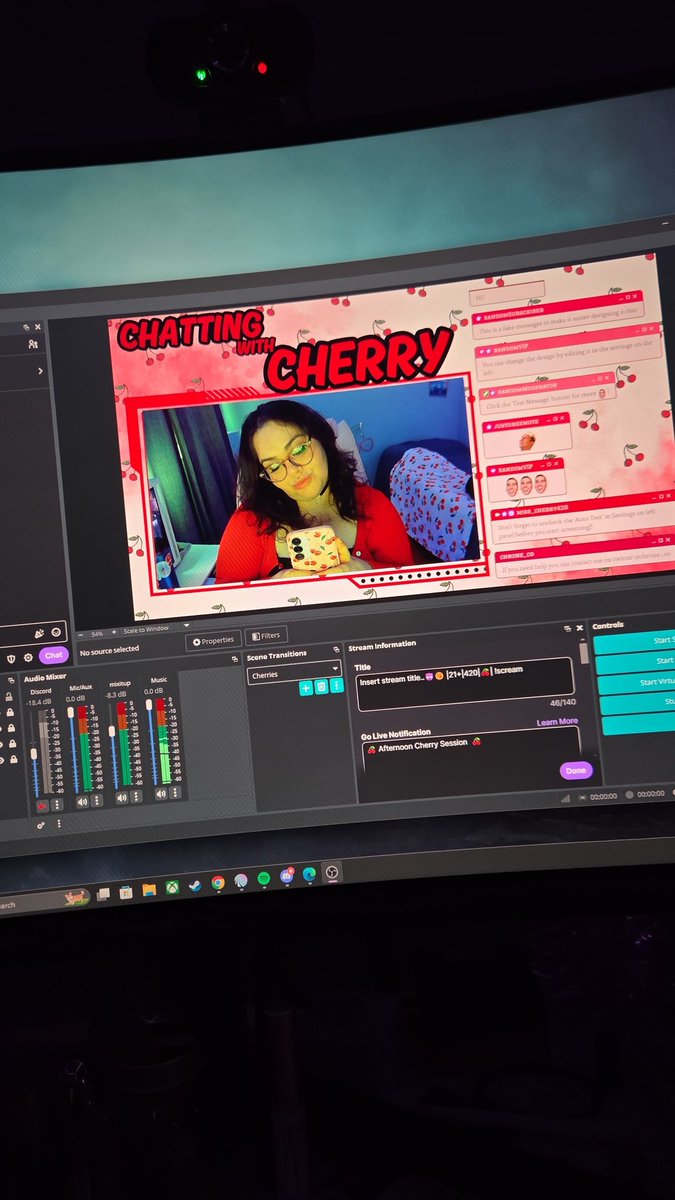Viewport: 675px width, 1200px height.
Task: Pop out the Scene Transitions dock
Action: 336,650
